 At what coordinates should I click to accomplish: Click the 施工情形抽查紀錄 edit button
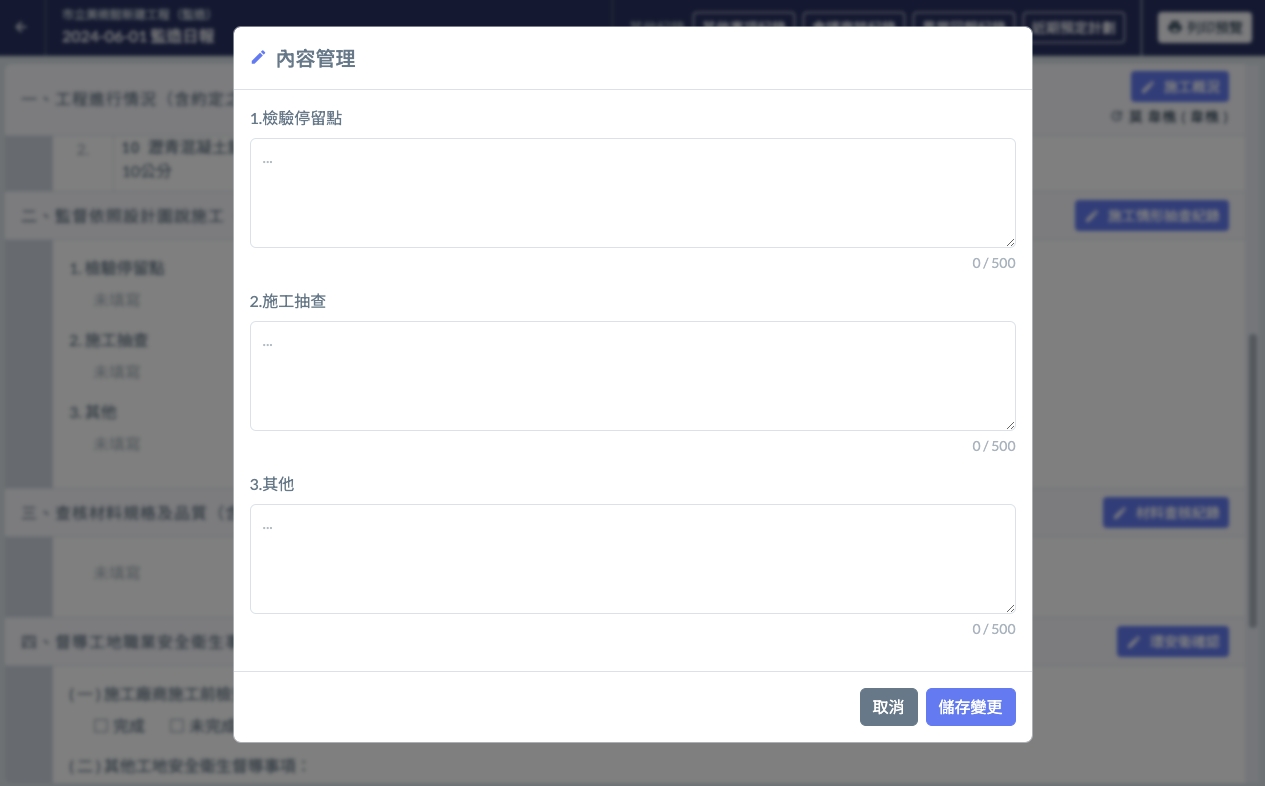1151,216
